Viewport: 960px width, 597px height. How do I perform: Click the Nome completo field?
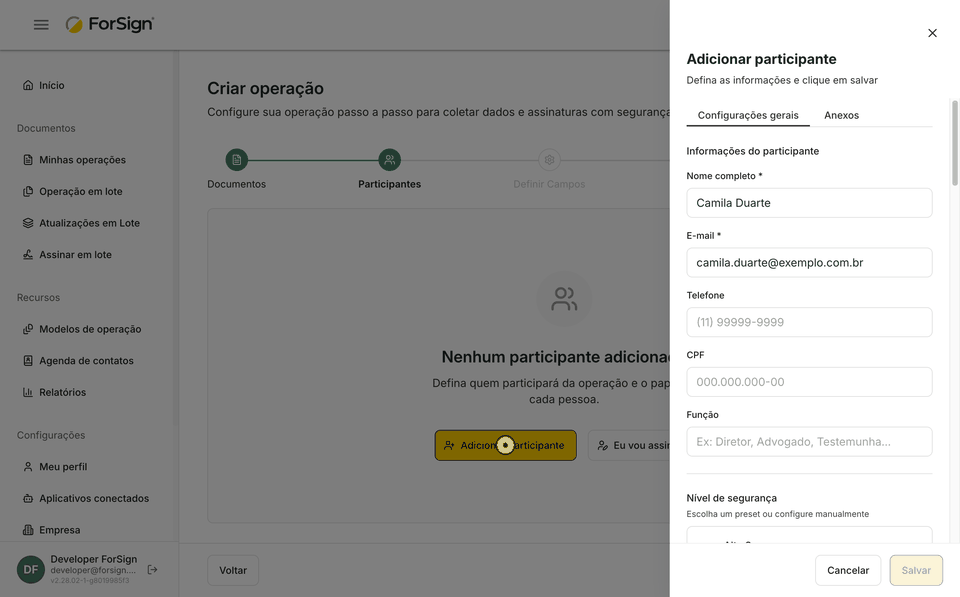[x=809, y=203]
